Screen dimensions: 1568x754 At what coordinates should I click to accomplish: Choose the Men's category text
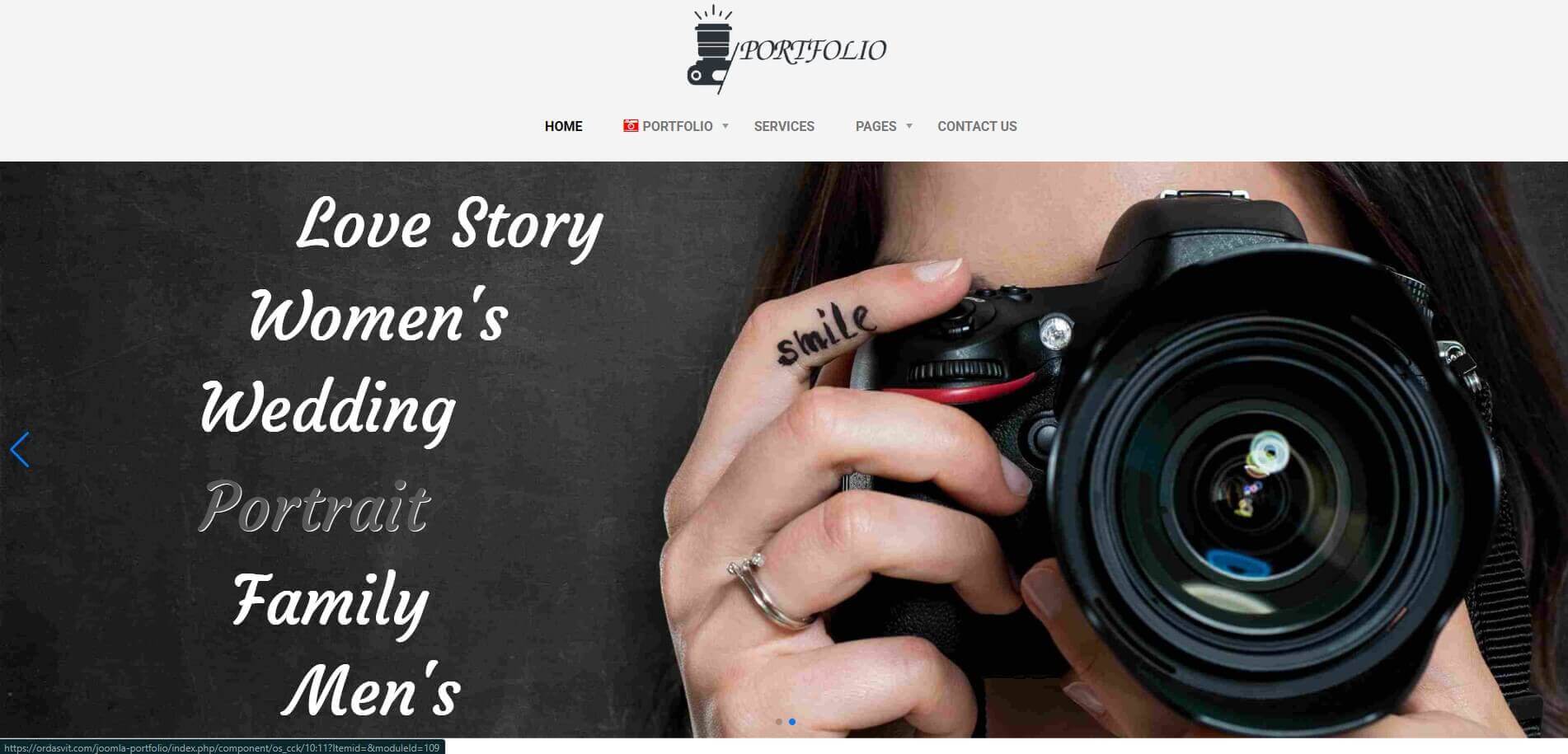[x=371, y=689]
